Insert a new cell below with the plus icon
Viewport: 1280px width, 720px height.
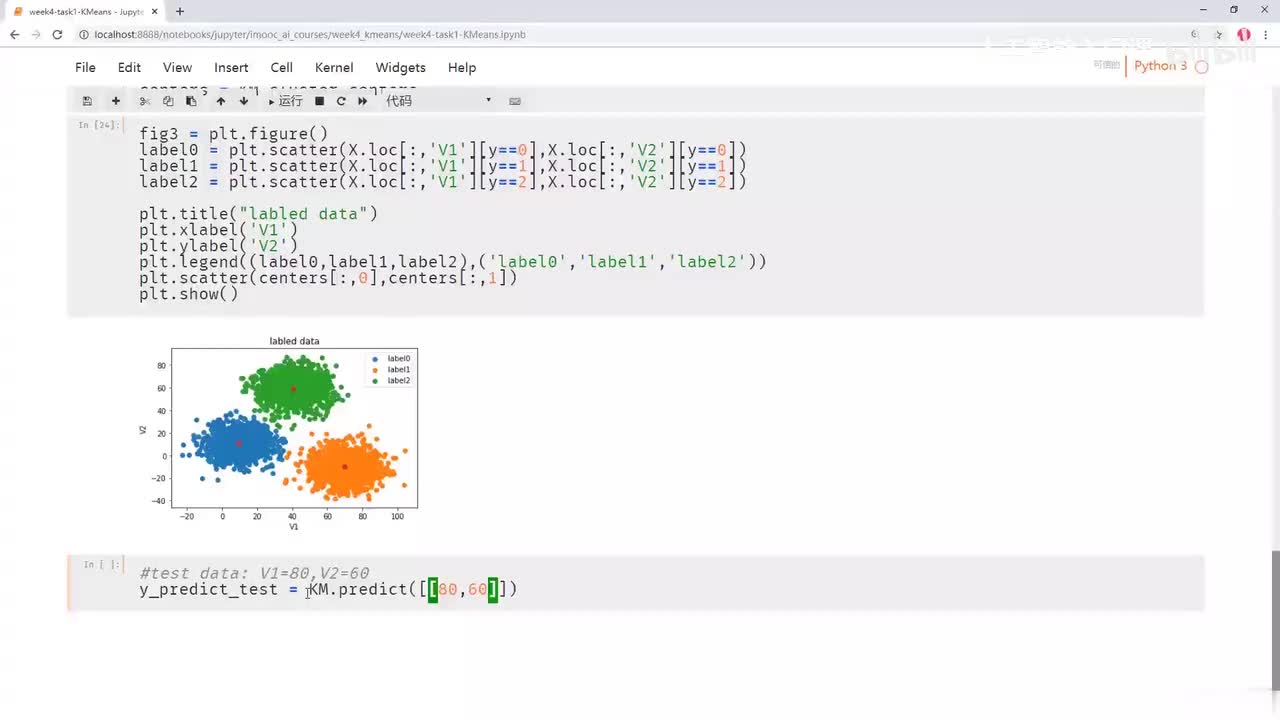[115, 101]
